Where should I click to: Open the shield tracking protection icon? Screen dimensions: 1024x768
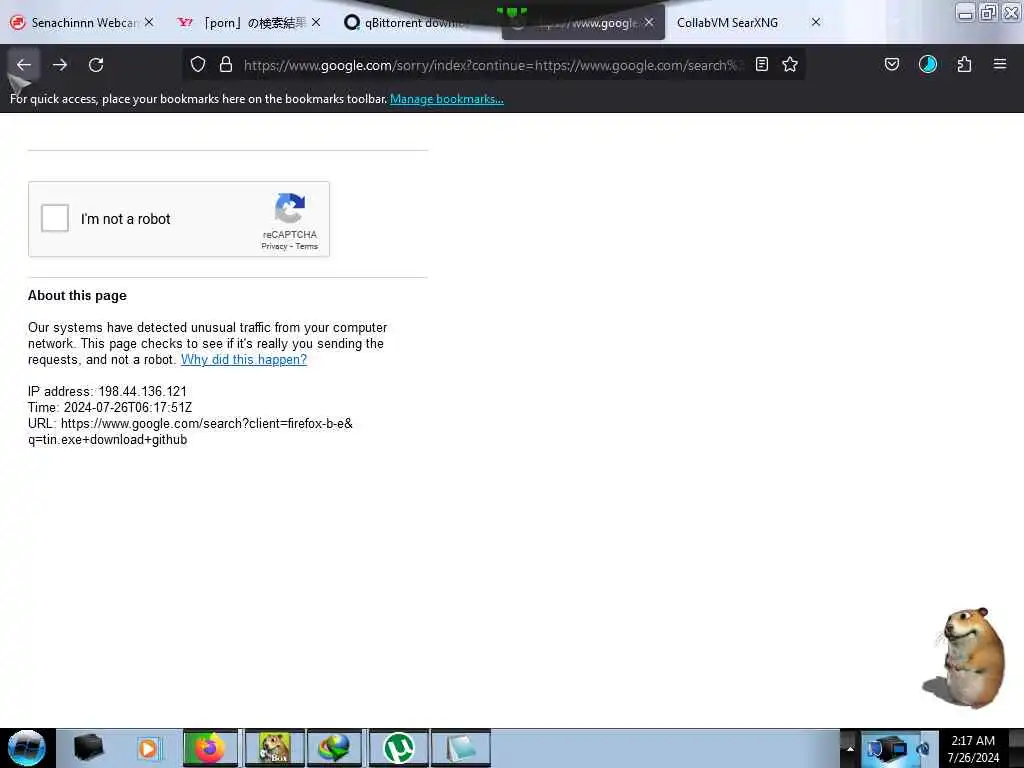pyautogui.click(x=198, y=64)
